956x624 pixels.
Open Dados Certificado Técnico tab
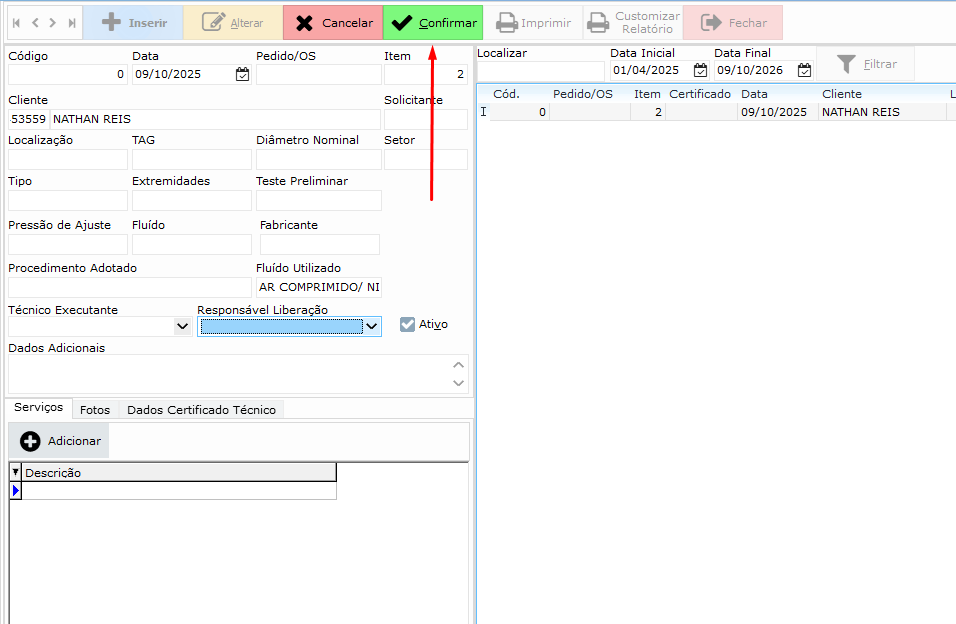pyautogui.click(x=201, y=410)
